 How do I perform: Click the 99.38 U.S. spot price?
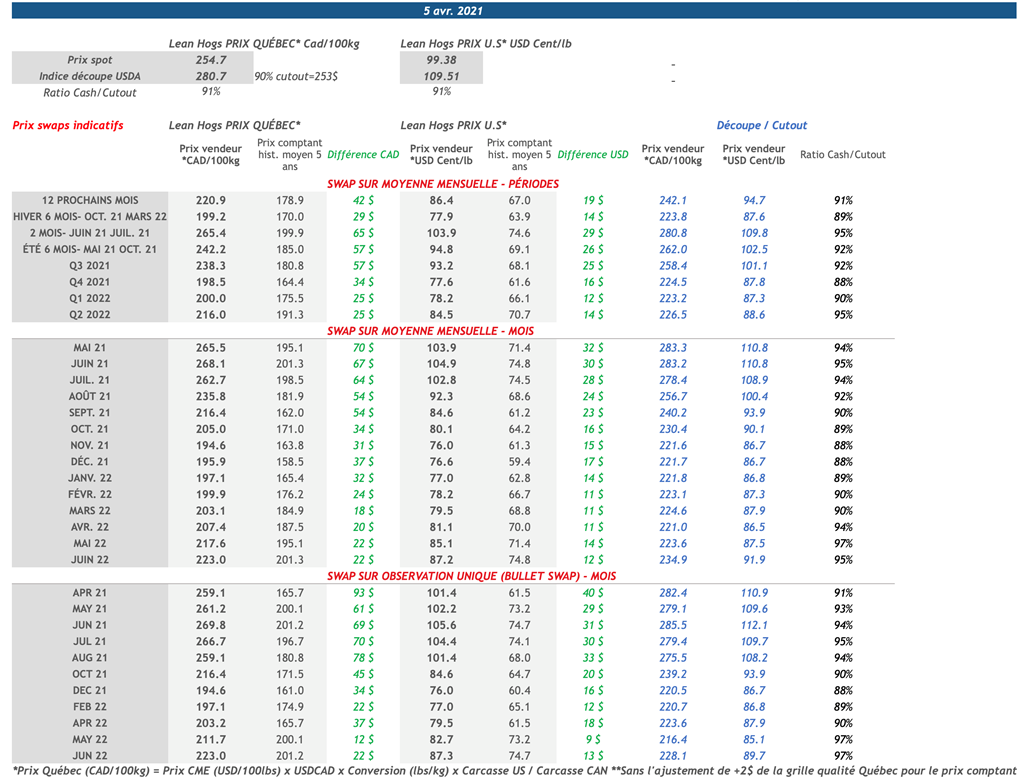pos(441,60)
